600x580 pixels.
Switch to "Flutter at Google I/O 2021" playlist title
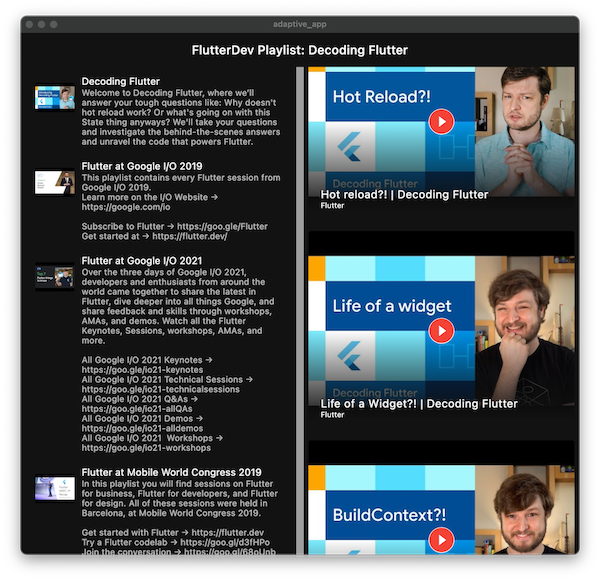[x=142, y=261]
